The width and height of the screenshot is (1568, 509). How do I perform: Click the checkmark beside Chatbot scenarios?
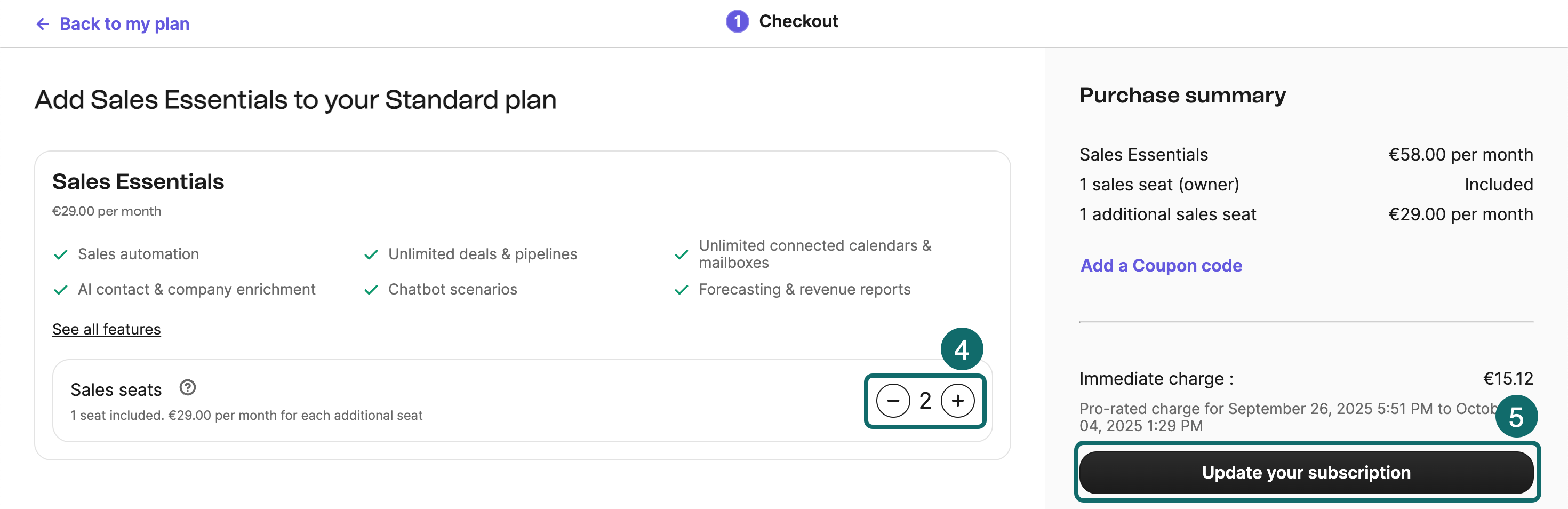point(371,289)
